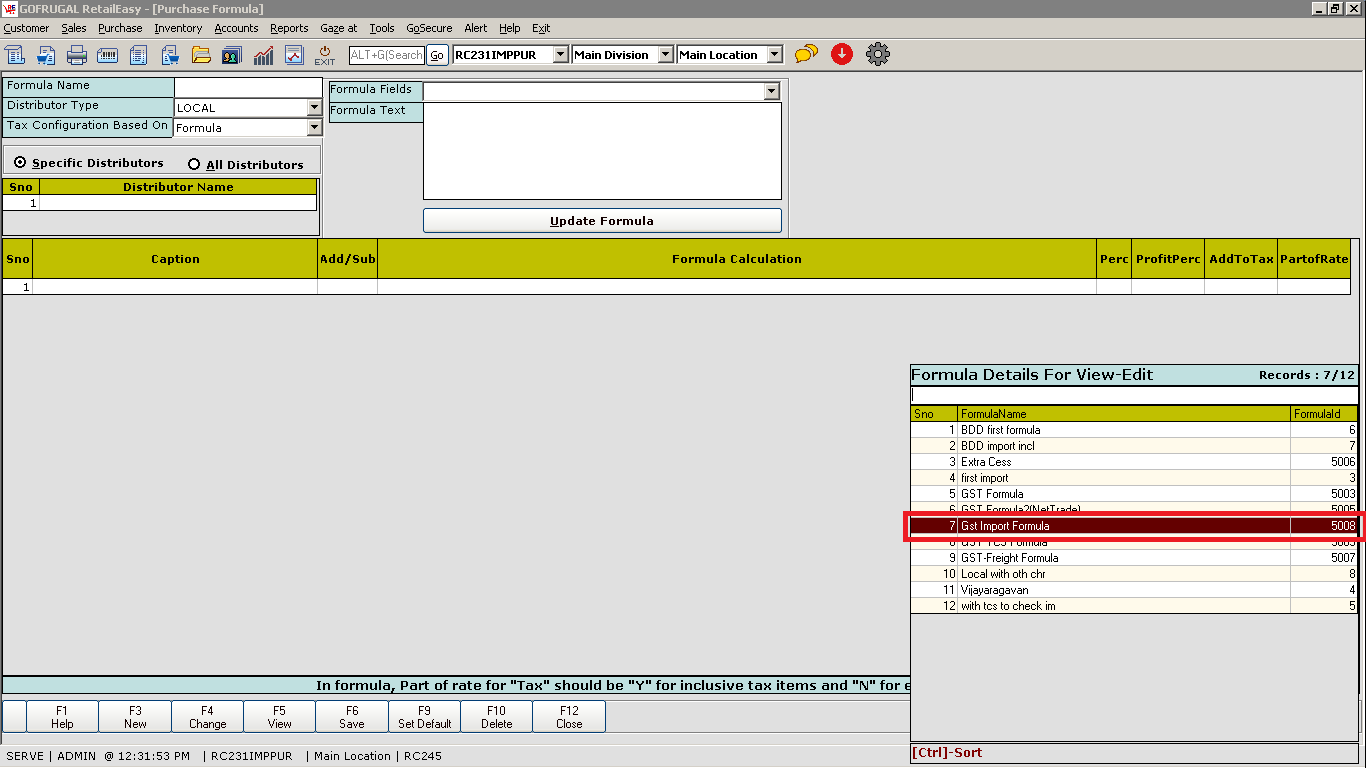This screenshot has width=1366, height=768.
Task: Open the purchase document with cart icon
Action: (170, 55)
